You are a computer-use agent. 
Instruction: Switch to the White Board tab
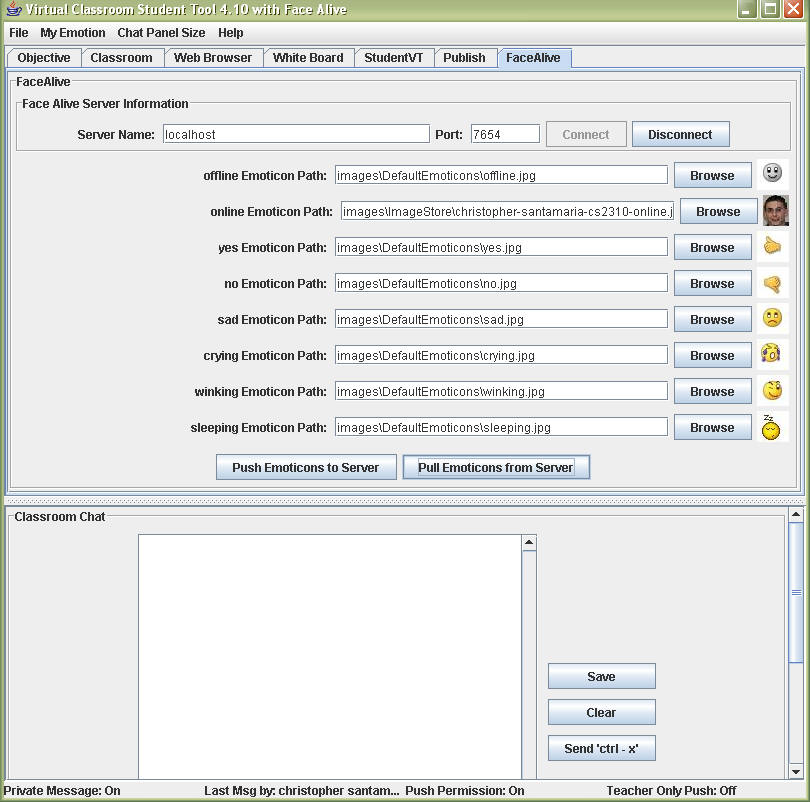pos(308,58)
